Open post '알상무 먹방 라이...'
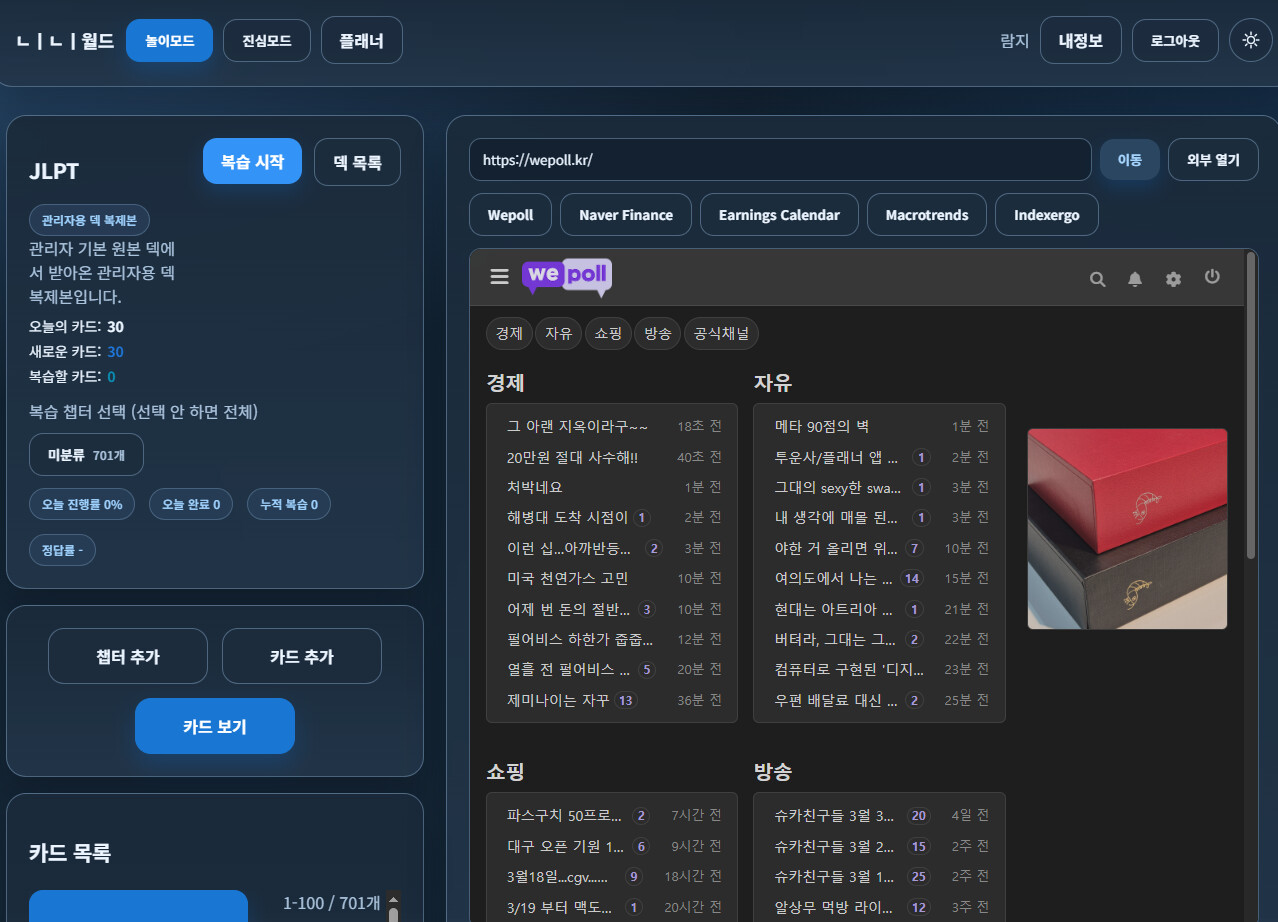Viewport: 1278px width, 922px height. click(x=834, y=908)
